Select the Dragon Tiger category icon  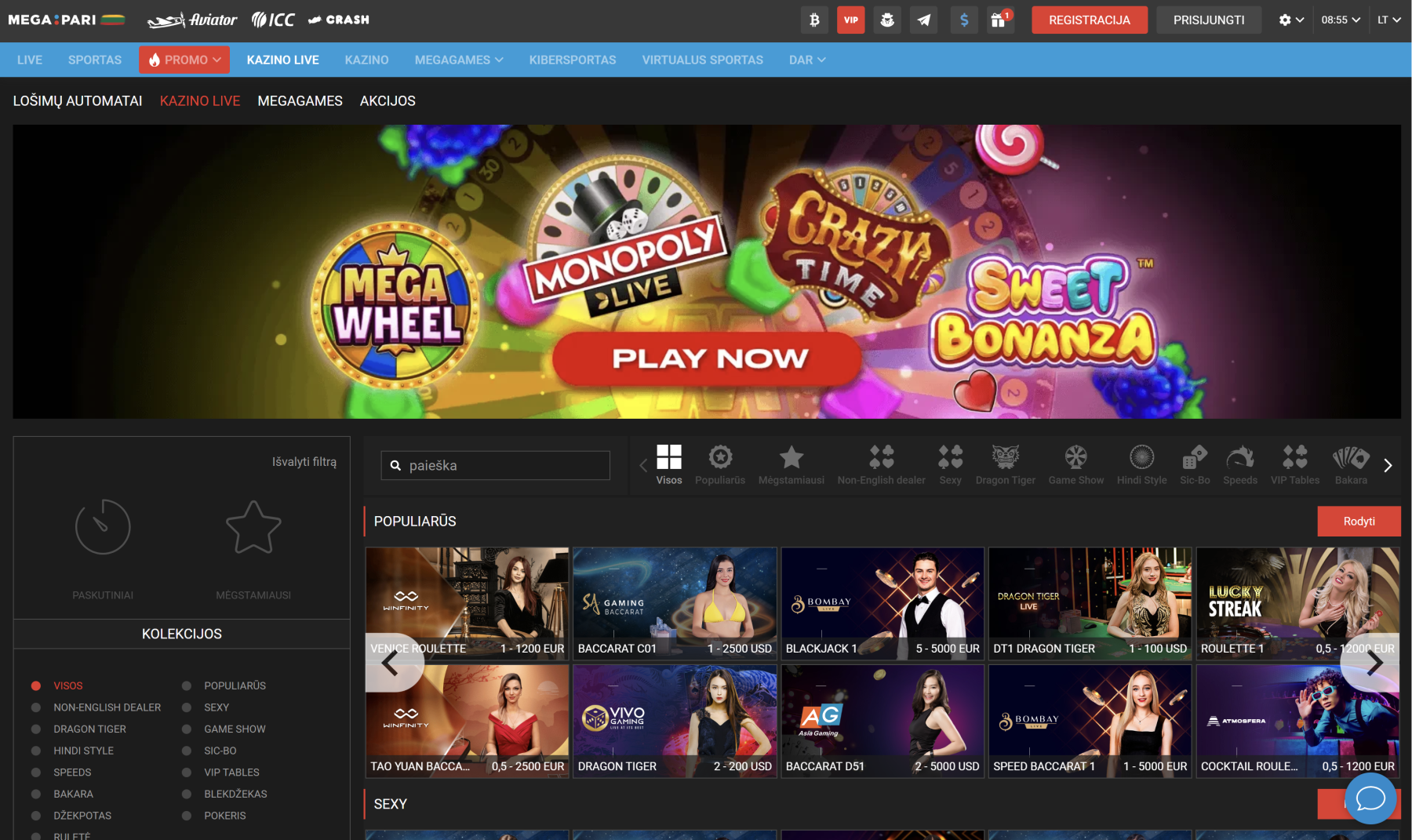[x=1005, y=465]
